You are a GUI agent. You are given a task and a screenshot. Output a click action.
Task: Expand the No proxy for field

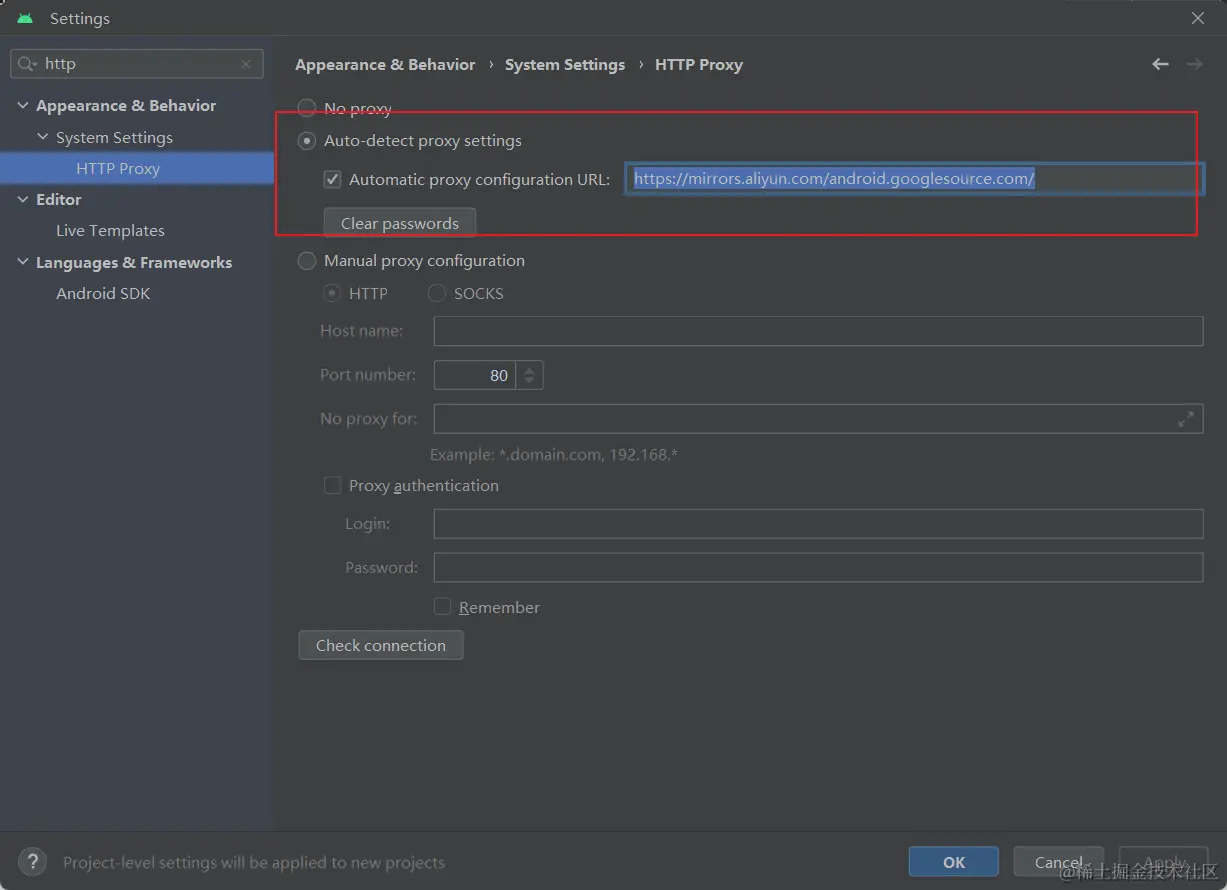tap(1185, 419)
